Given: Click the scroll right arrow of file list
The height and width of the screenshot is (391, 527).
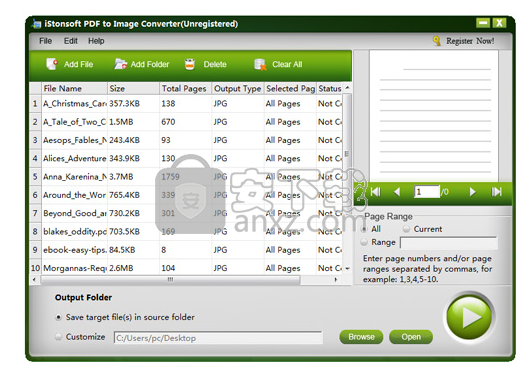Looking at the screenshot, I should [x=335, y=279].
